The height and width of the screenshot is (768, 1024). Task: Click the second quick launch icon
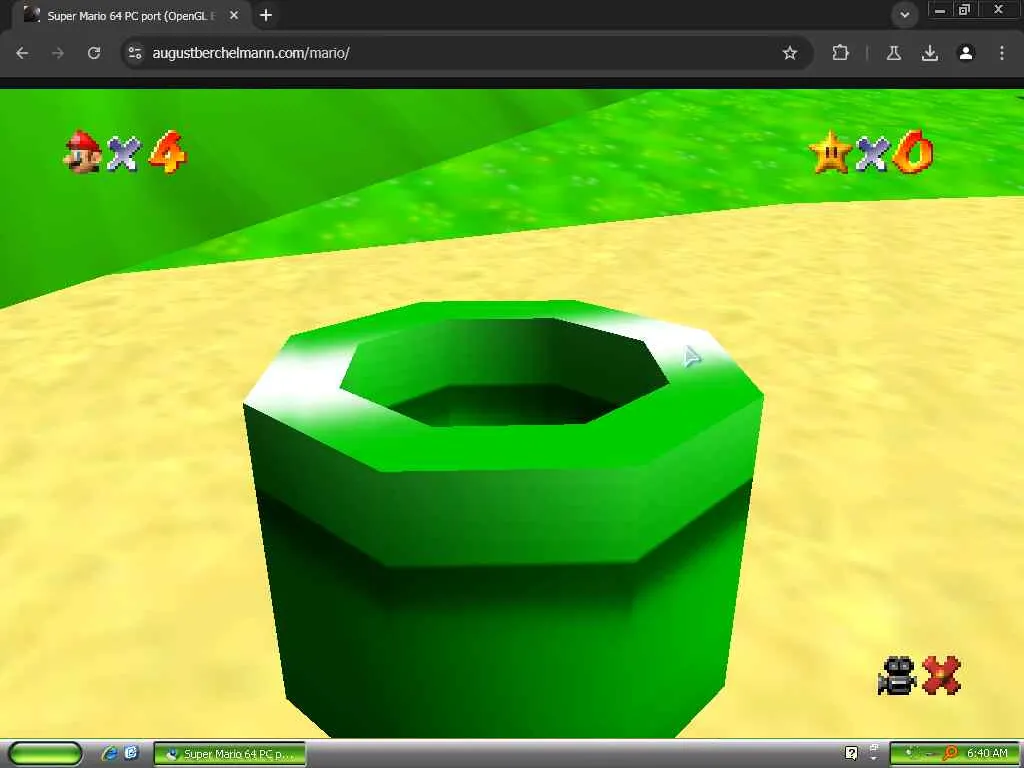[131, 753]
